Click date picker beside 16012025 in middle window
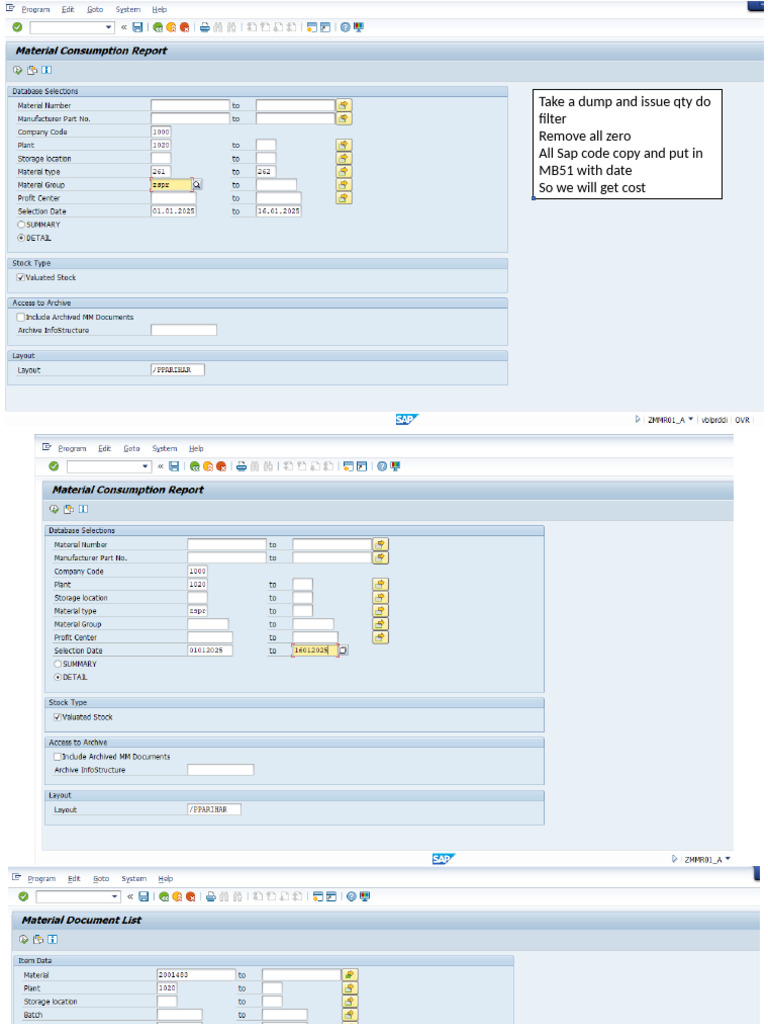This screenshot has height=1024, width=768. (x=344, y=650)
